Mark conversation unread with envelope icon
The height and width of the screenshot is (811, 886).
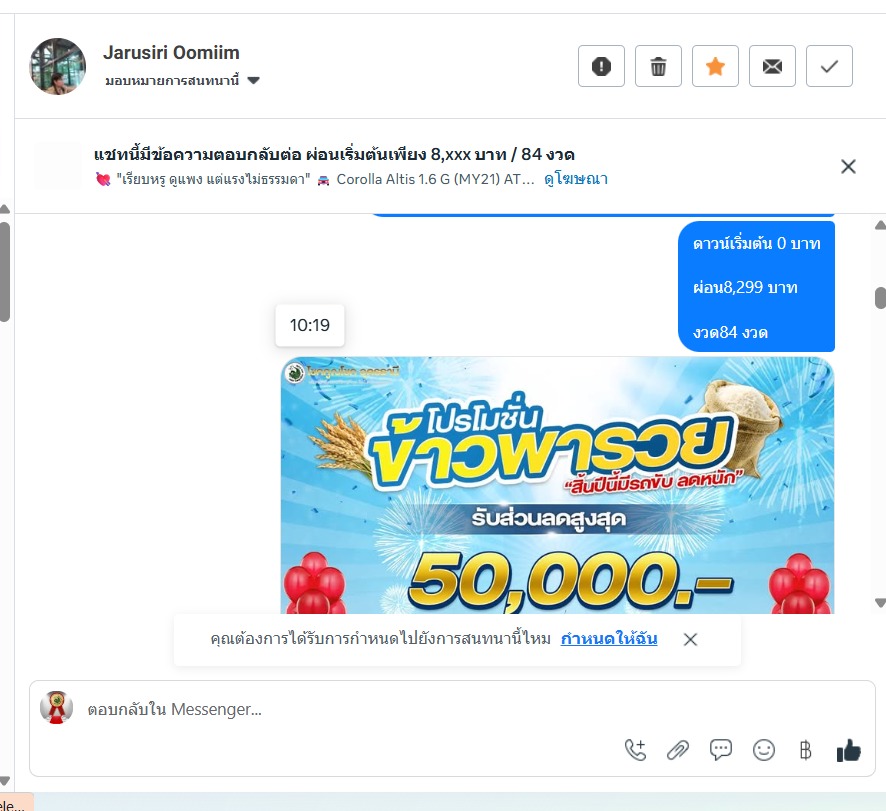click(772, 66)
